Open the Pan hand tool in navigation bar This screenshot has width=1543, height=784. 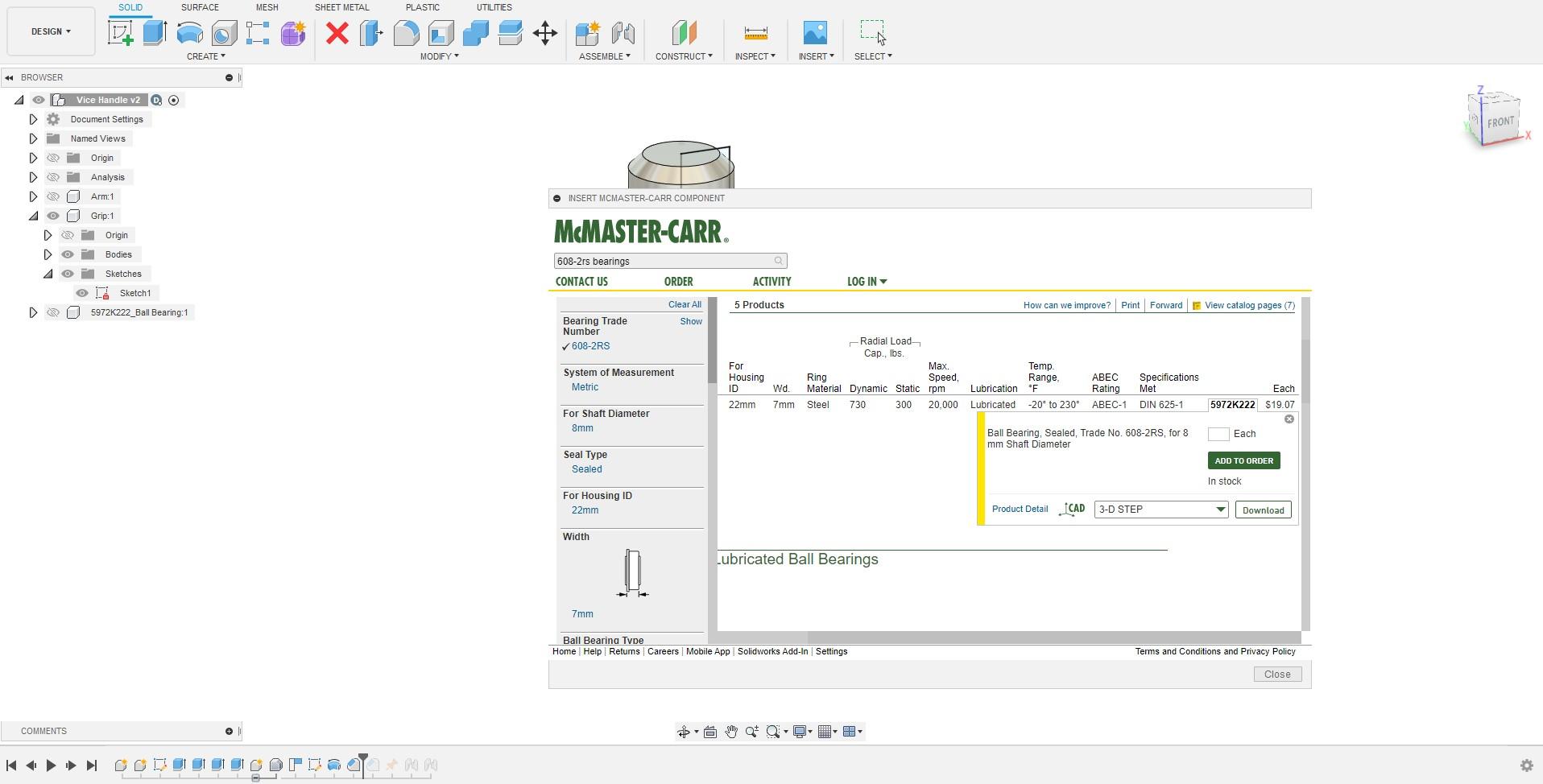pyautogui.click(x=731, y=732)
